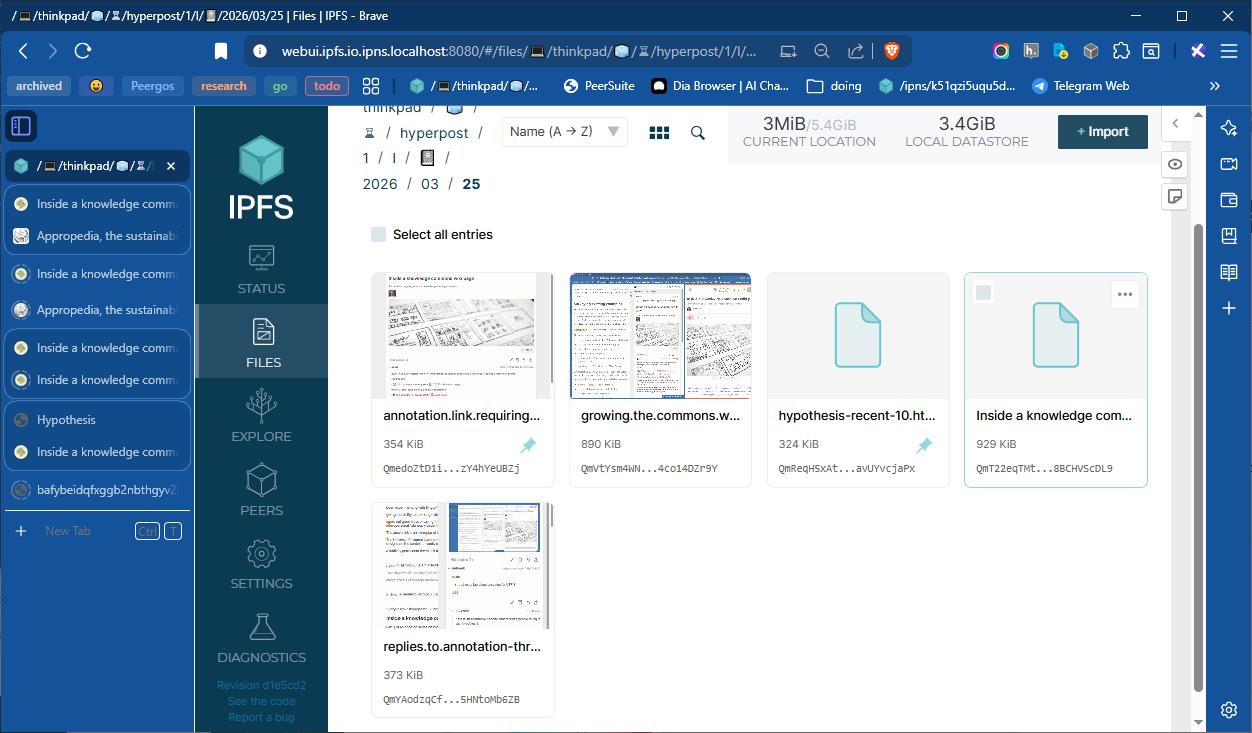
Task: Tick checkbox on Inside a knowledge com file
Action: tap(984, 293)
